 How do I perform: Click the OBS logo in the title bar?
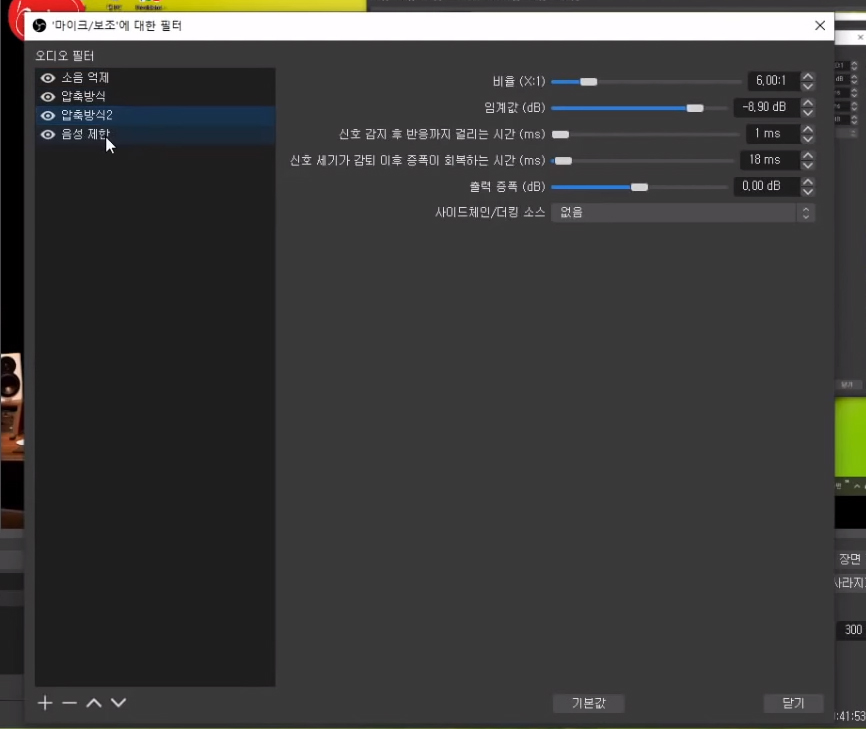pyautogui.click(x=40, y=25)
